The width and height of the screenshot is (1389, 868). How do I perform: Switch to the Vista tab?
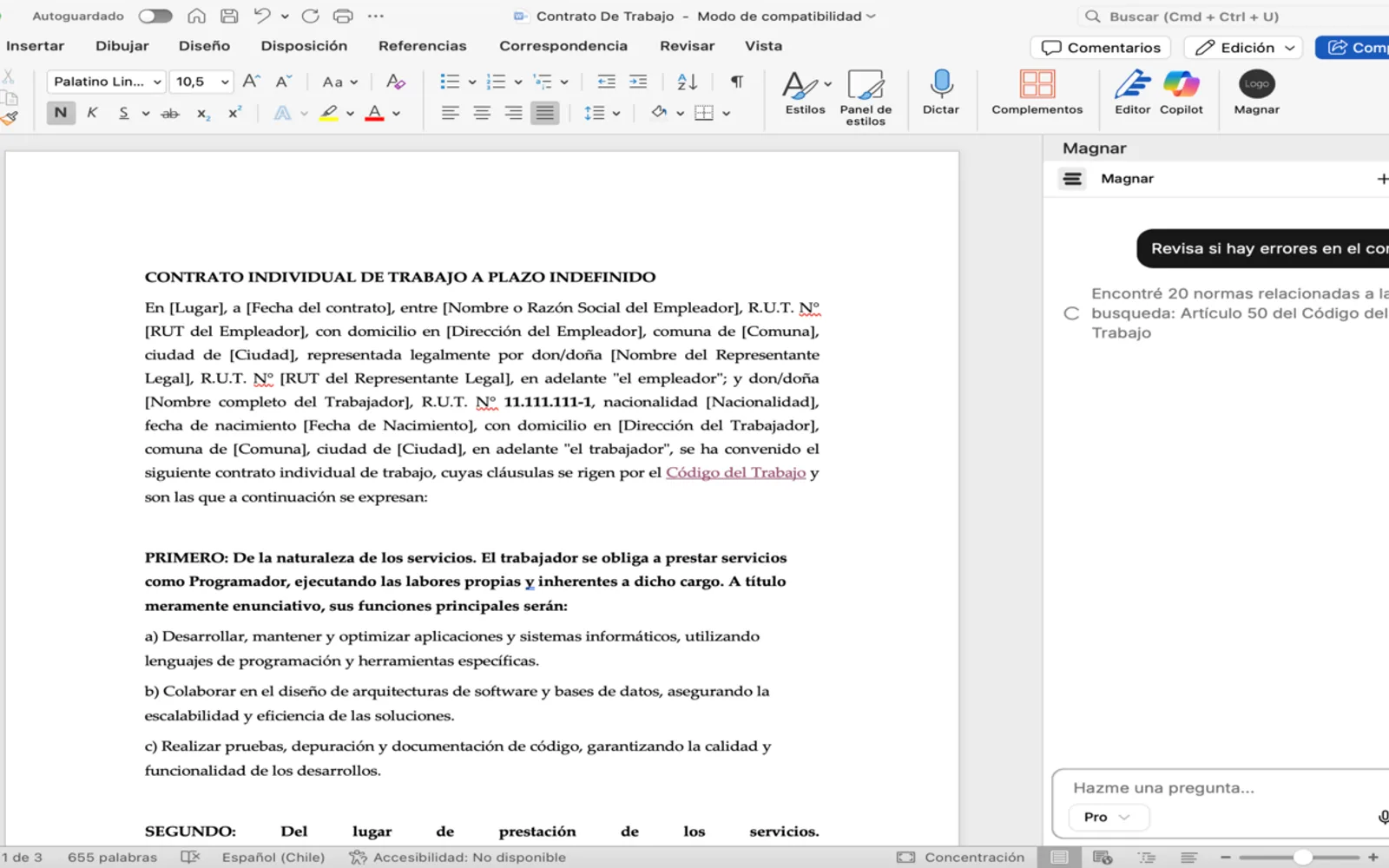[x=763, y=46]
